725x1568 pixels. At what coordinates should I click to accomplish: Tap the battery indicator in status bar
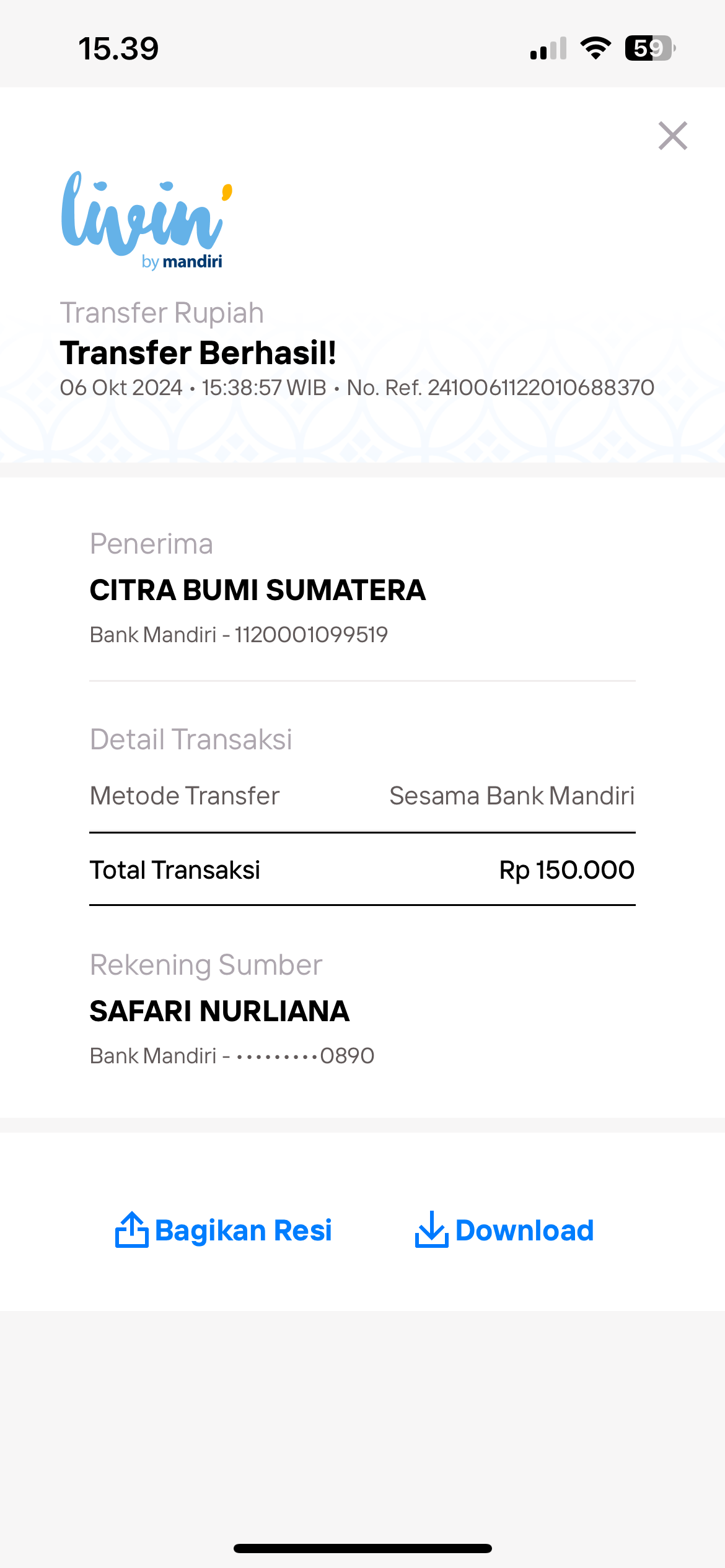(x=650, y=48)
